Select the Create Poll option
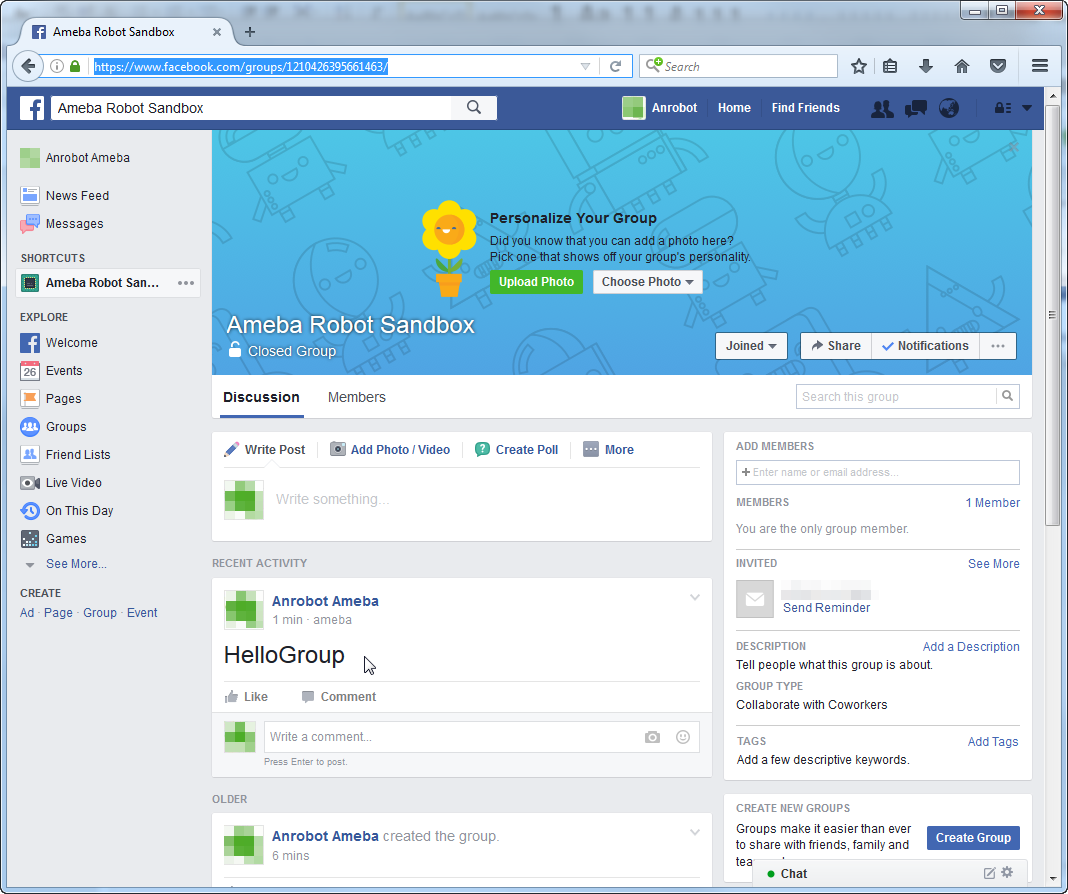This screenshot has height=894, width=1068. tap(517, 449)
